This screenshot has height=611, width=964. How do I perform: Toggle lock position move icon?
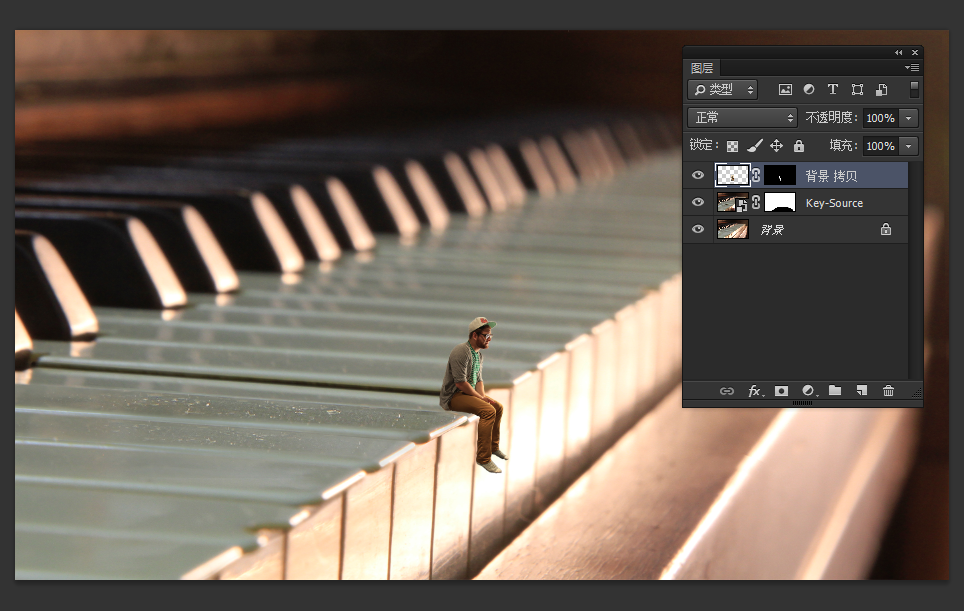(x=776, y=146)
